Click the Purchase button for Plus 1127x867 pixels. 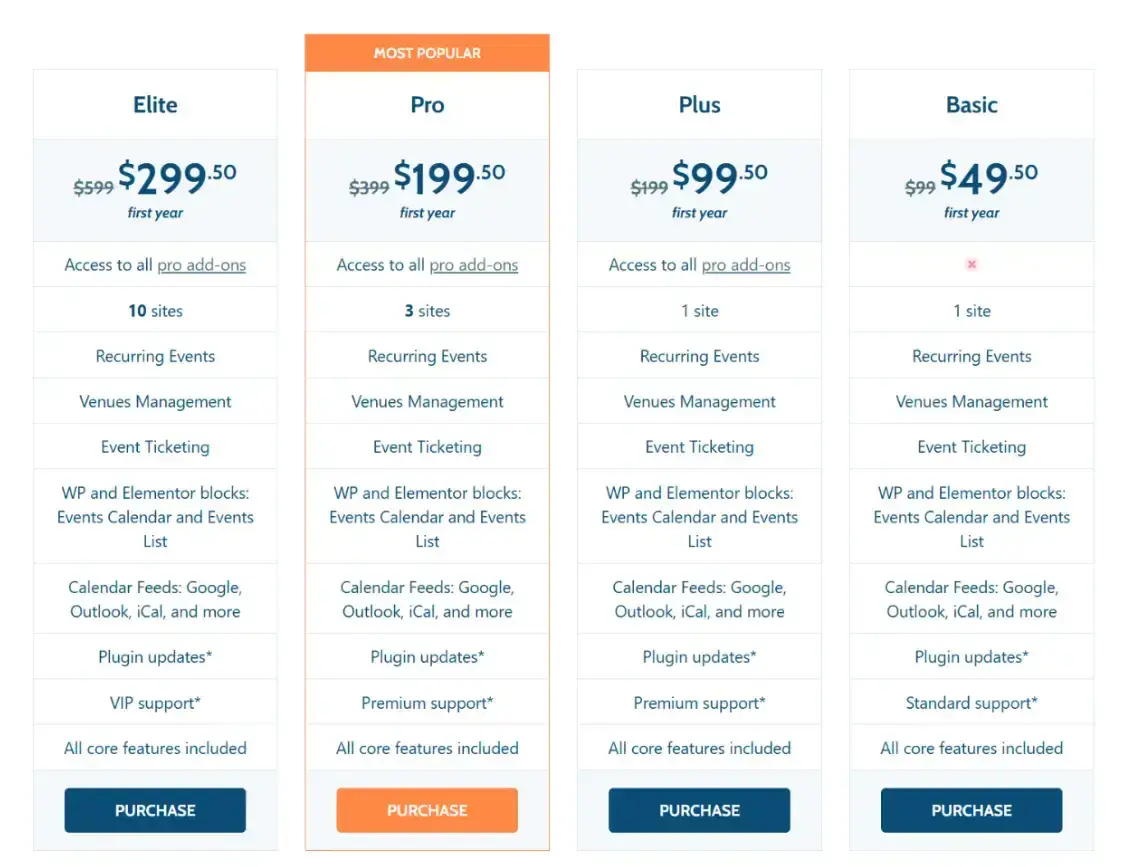(x=699, y=810)
